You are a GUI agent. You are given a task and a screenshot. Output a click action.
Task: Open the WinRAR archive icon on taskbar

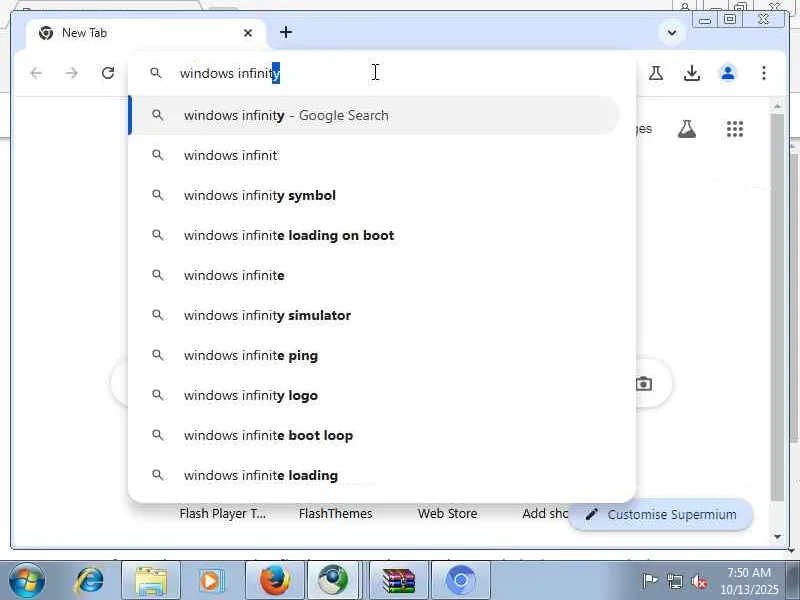[x=399, y=581]
